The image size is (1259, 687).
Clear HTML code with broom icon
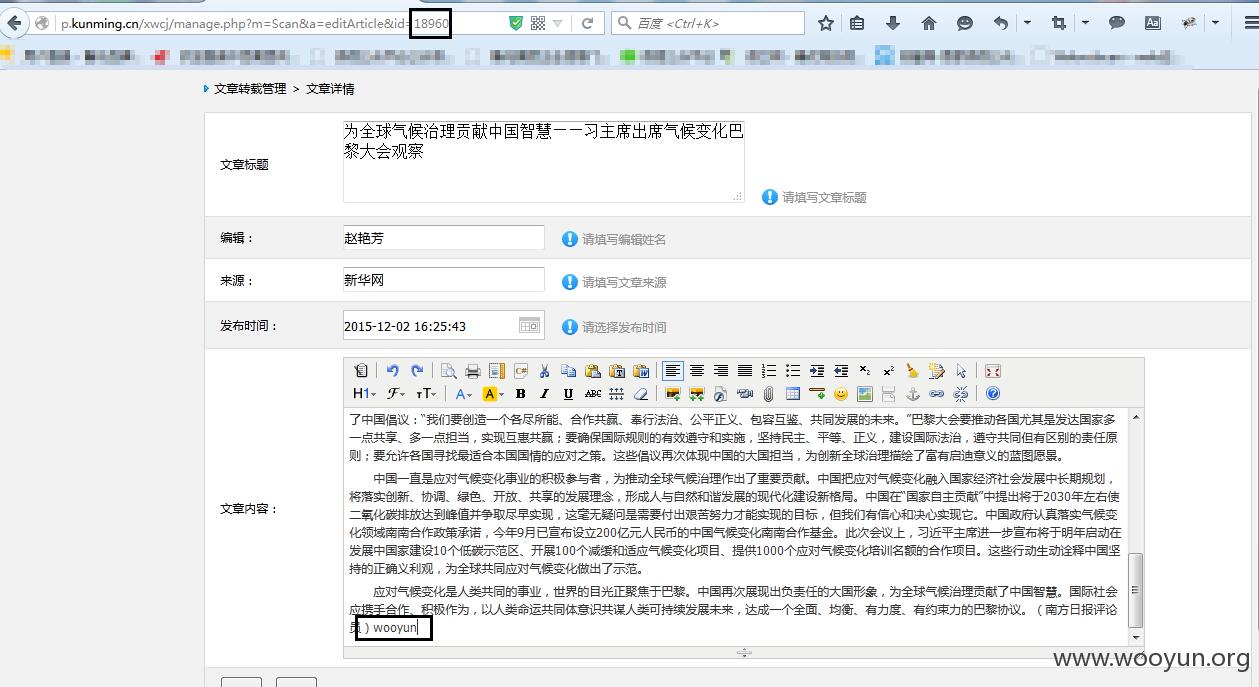point(912,371)
